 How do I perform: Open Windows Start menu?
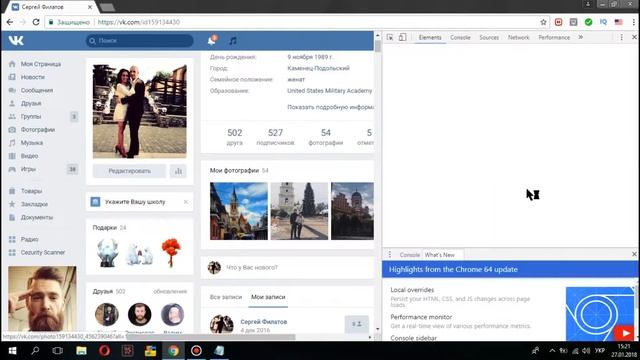click(x=13, y=351)
